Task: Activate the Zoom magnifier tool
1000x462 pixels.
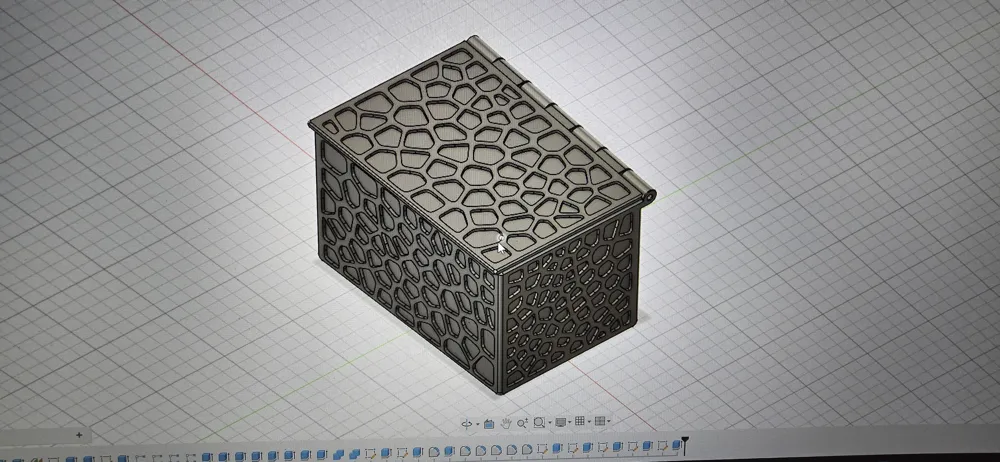Action: (x=522, y=423)
